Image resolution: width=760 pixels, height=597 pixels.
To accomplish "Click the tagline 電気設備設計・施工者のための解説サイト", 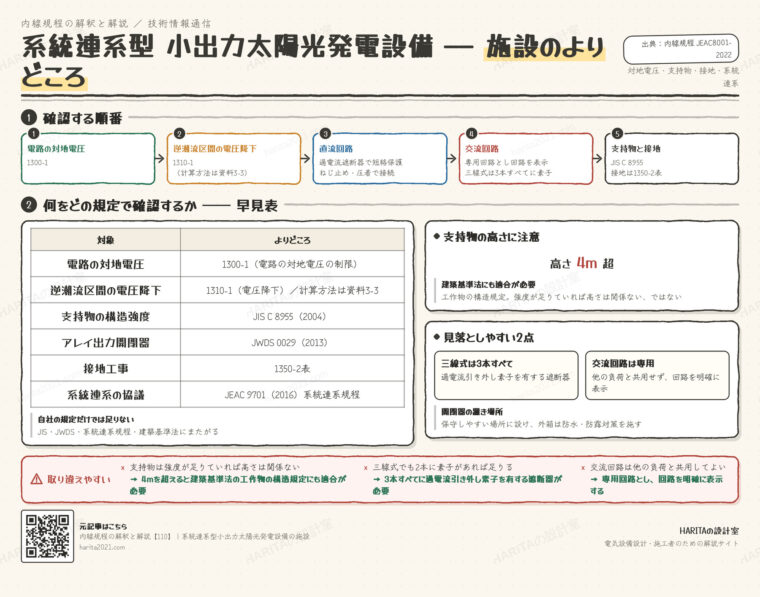I will pos(671,544).
